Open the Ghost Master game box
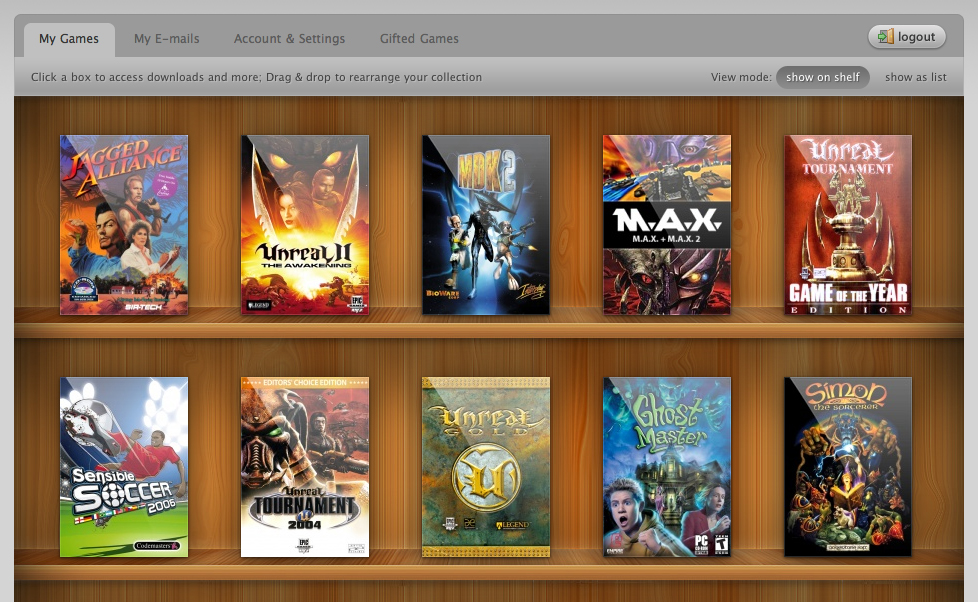The width and height of the screenshot is (978, 602). pos(667,467)
